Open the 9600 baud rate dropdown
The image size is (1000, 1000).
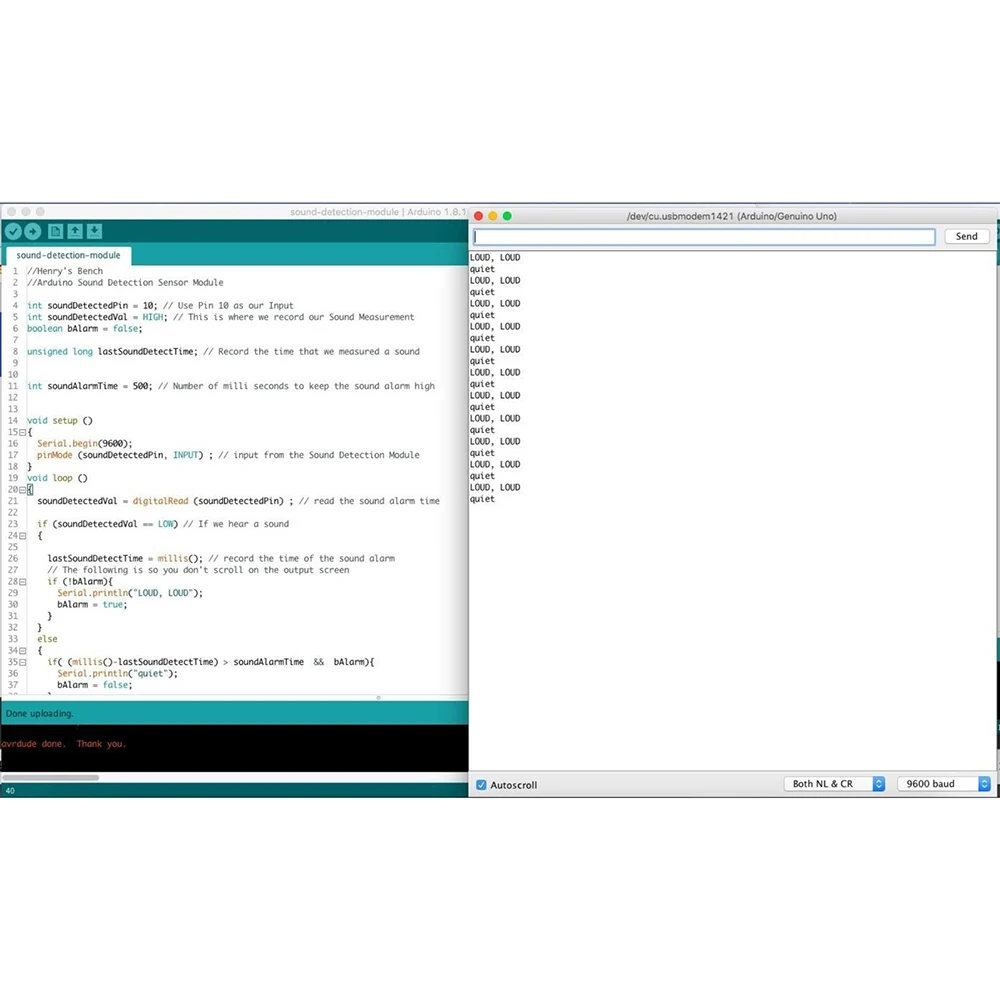943,784
